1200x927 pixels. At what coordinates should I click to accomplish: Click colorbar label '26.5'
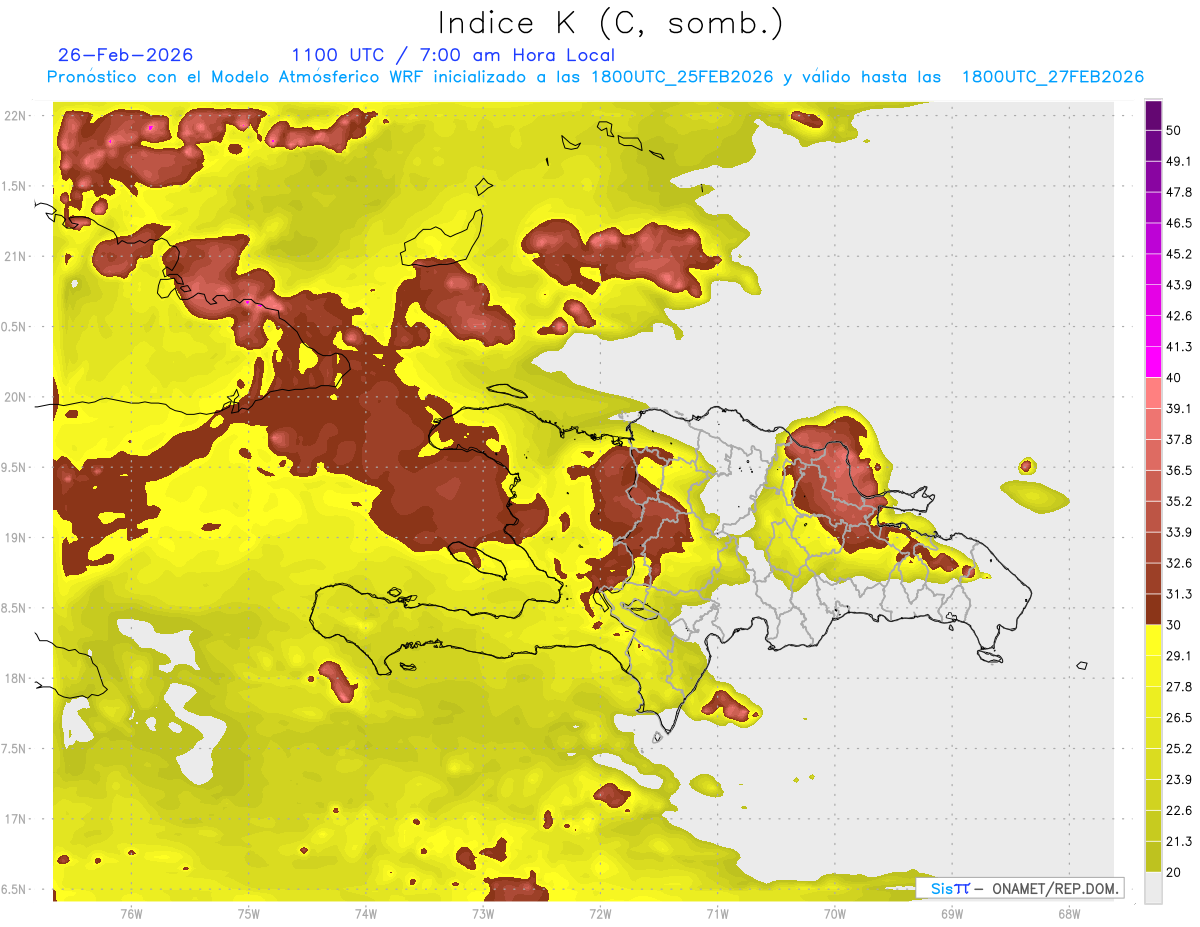[1179, 718]
